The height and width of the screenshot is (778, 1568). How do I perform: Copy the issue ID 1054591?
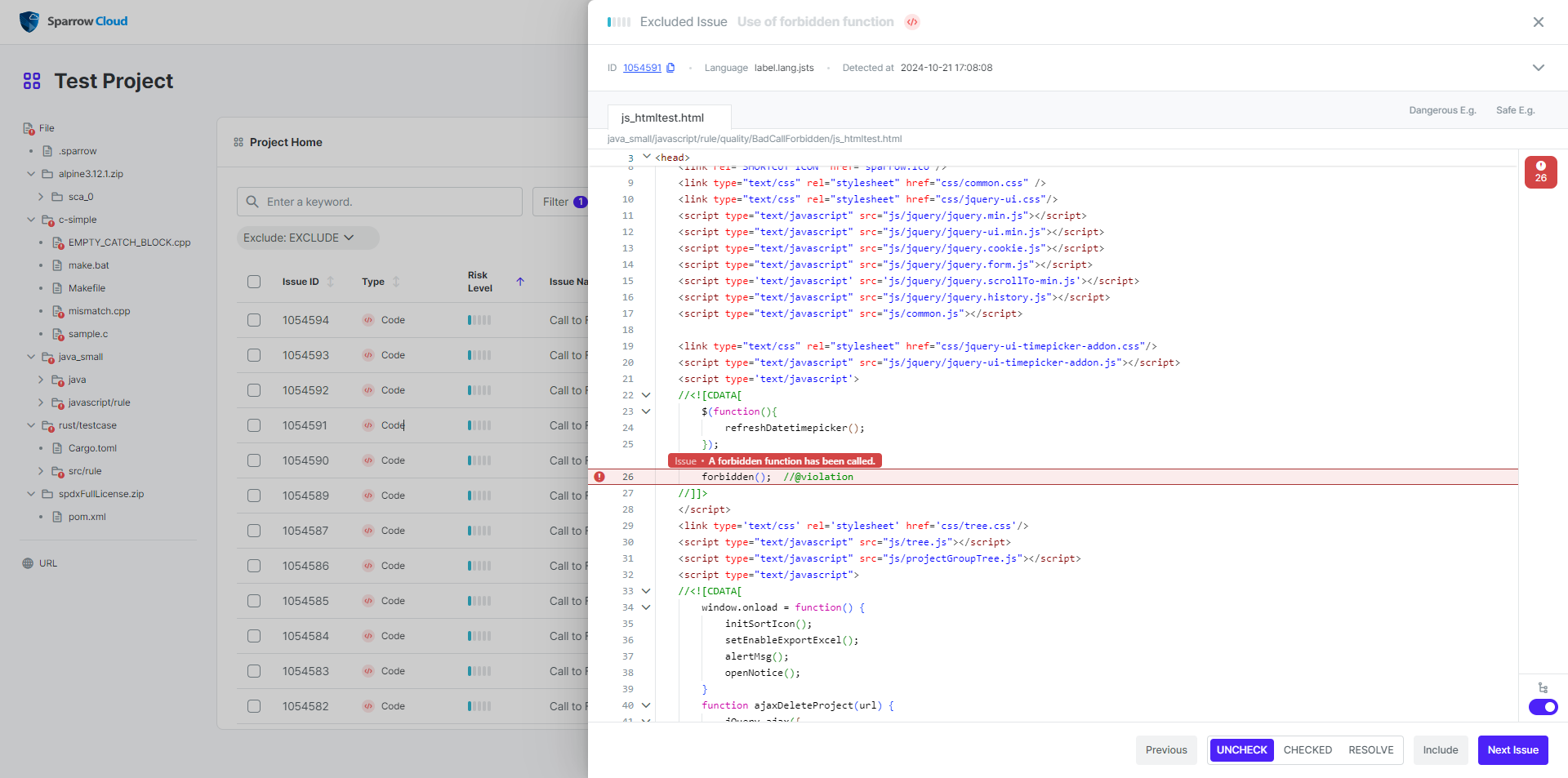pos(670,68)
